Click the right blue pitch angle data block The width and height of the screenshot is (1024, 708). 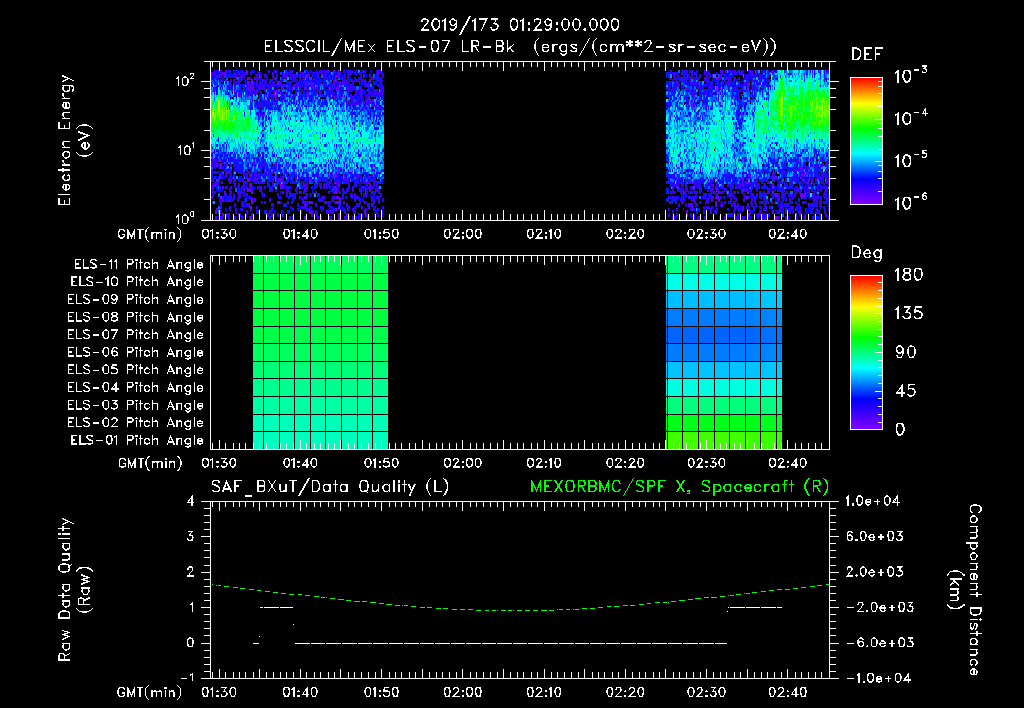(724, 352)
